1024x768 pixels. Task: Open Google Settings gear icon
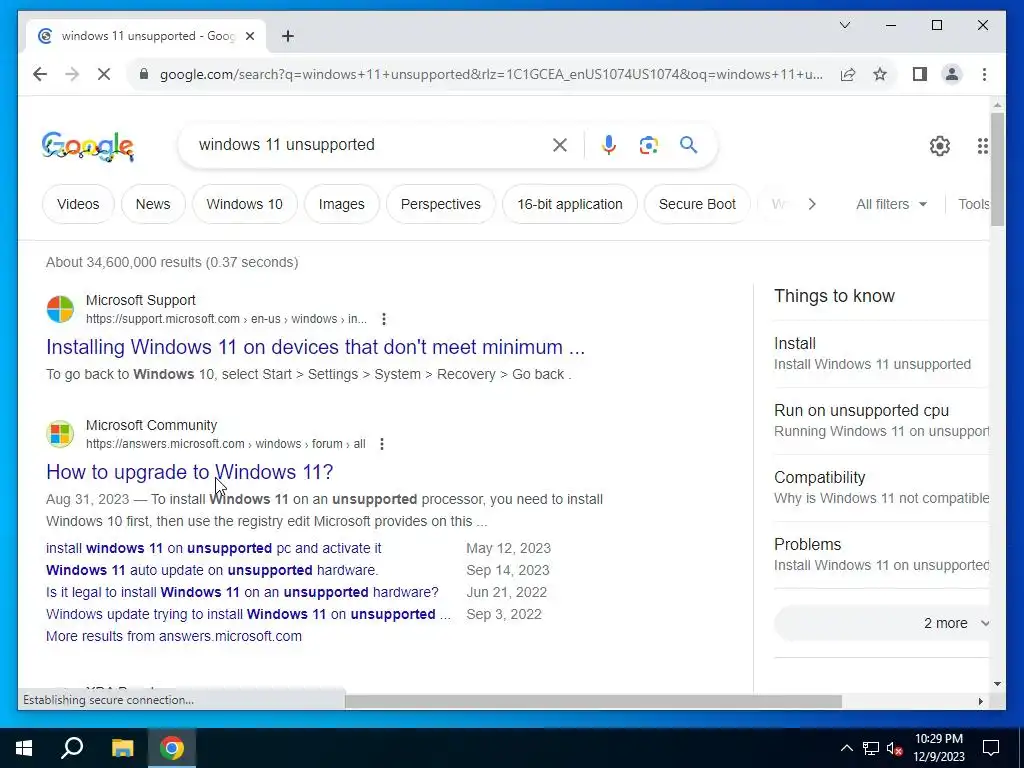pos(939,146)
